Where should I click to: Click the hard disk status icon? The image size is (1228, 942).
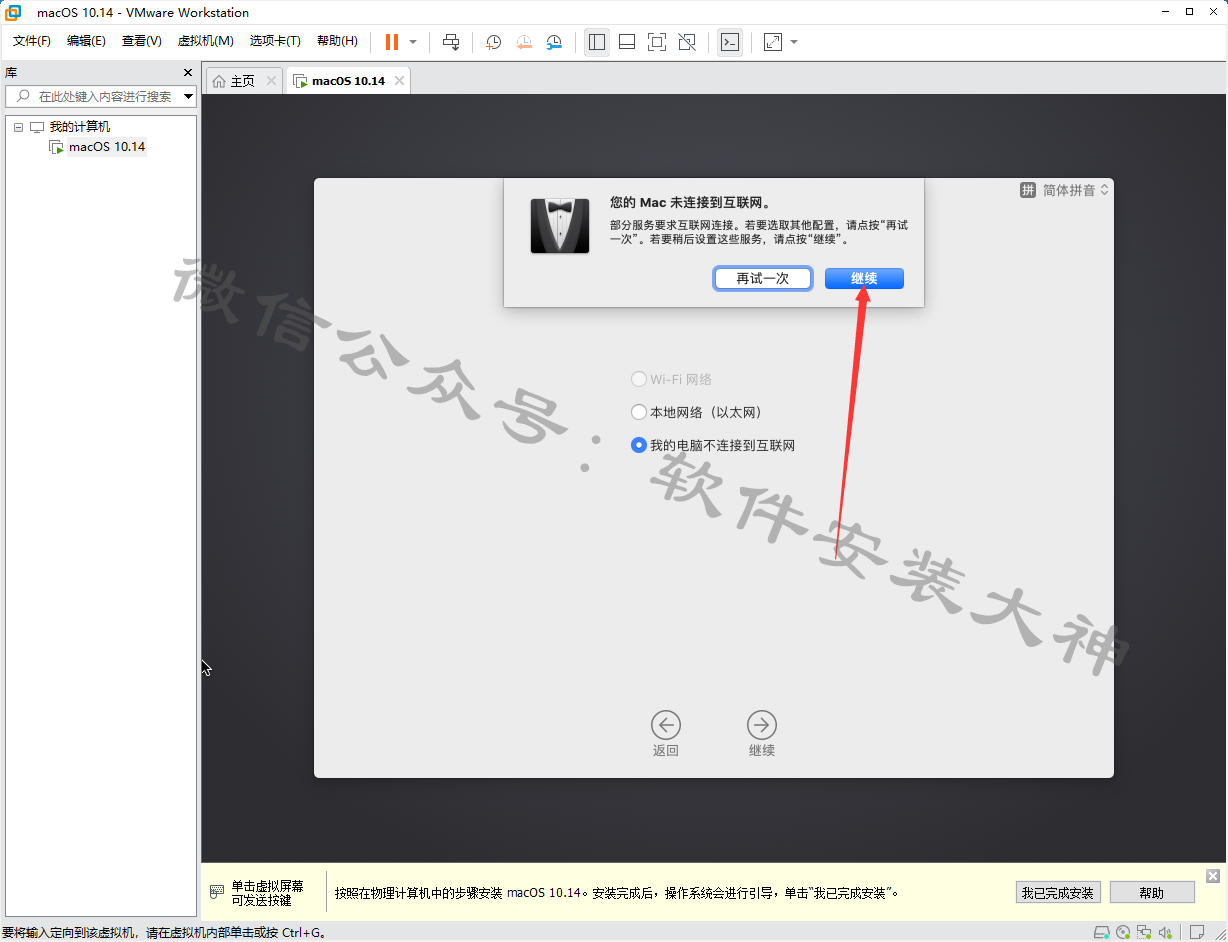point(1101,932)
